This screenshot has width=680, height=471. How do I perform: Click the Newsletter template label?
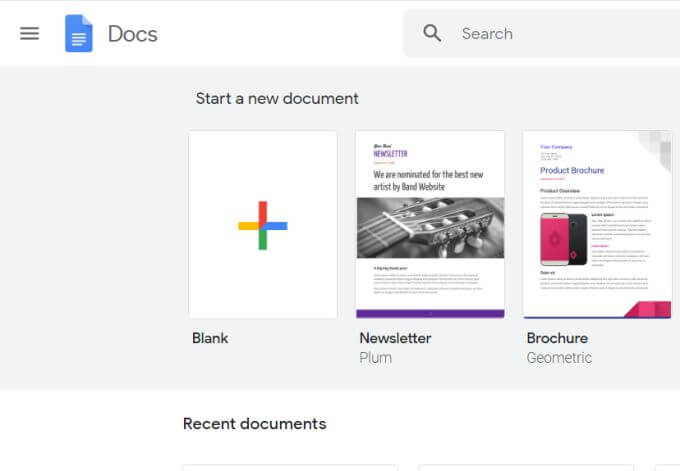(x=395, y=338)
